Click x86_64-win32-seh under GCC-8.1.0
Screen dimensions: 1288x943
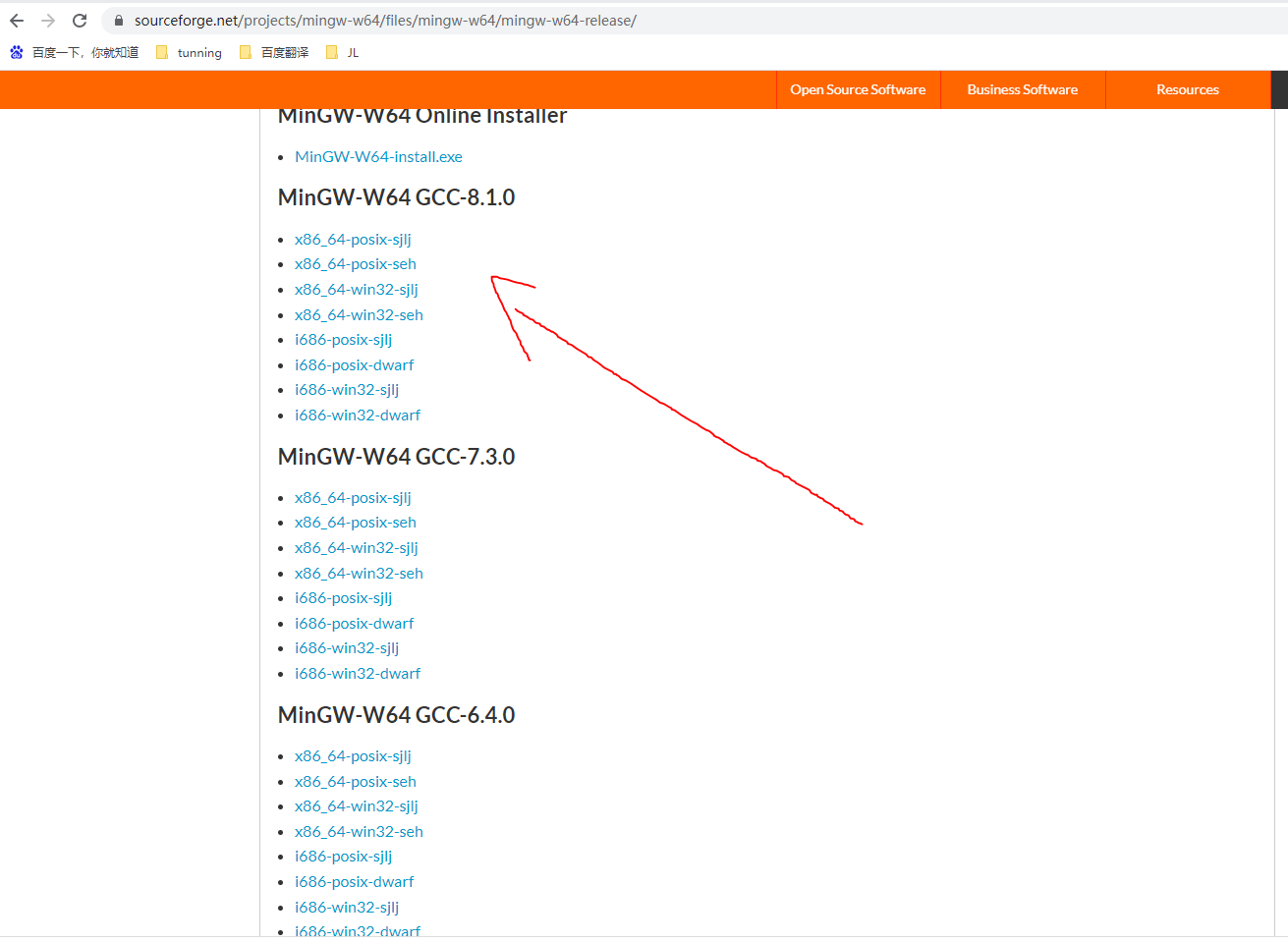(x=359, y=315)
